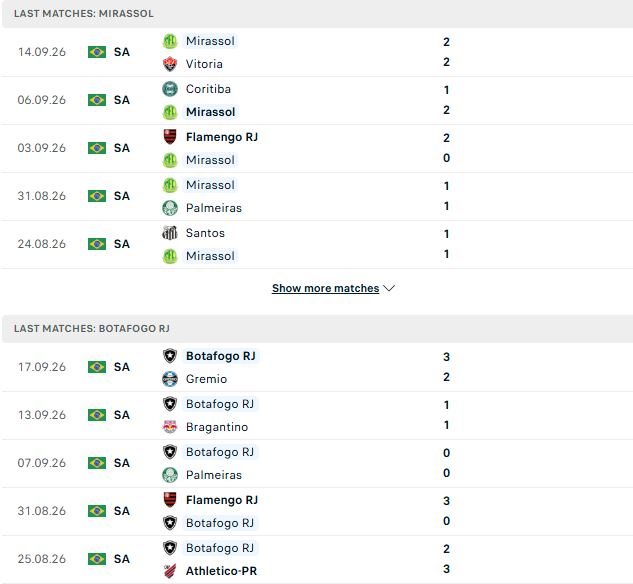633x584 pixels.
Task: Click the Vitoria club crest icon
Action: (170, 64)
